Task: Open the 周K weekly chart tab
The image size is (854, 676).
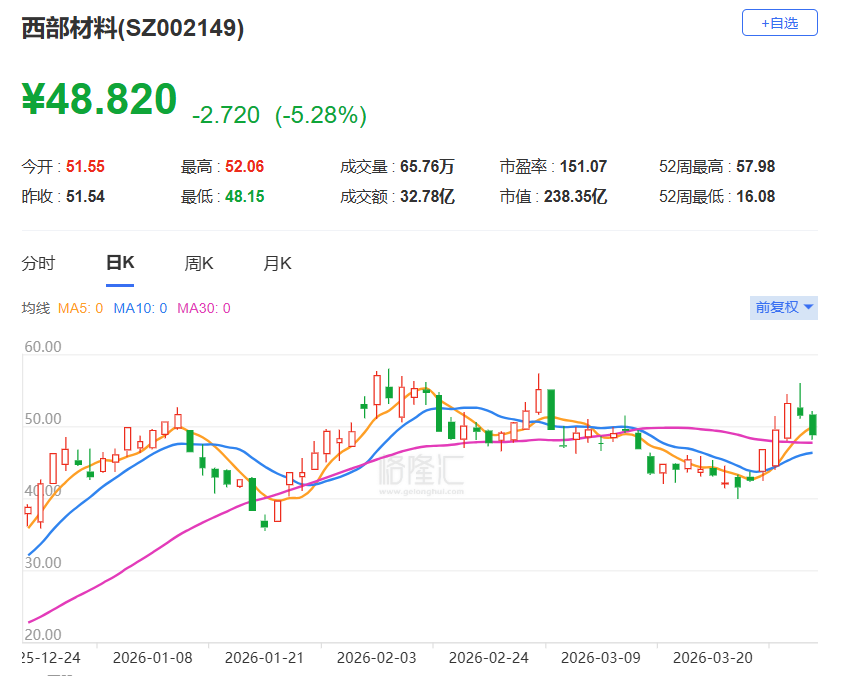Action: pos(199,264)
